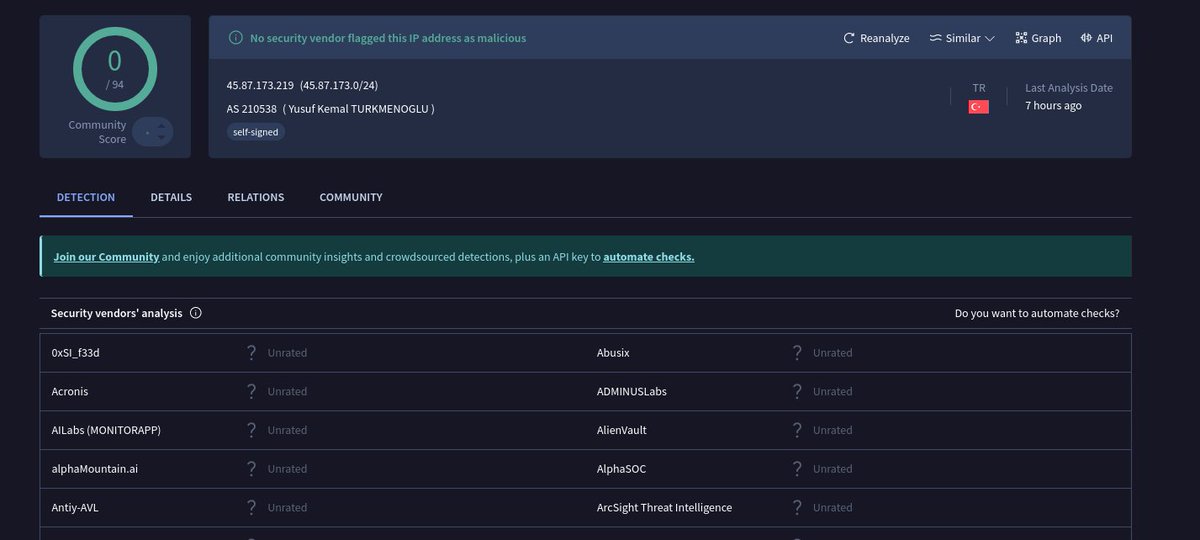
Task: Click 'Do you want to automate checks?' link
Action: [1037, 313]
